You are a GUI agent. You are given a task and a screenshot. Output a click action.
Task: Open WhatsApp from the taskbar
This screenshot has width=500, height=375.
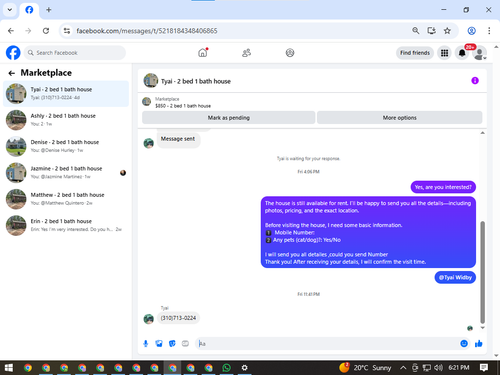[x=227, y=368]
